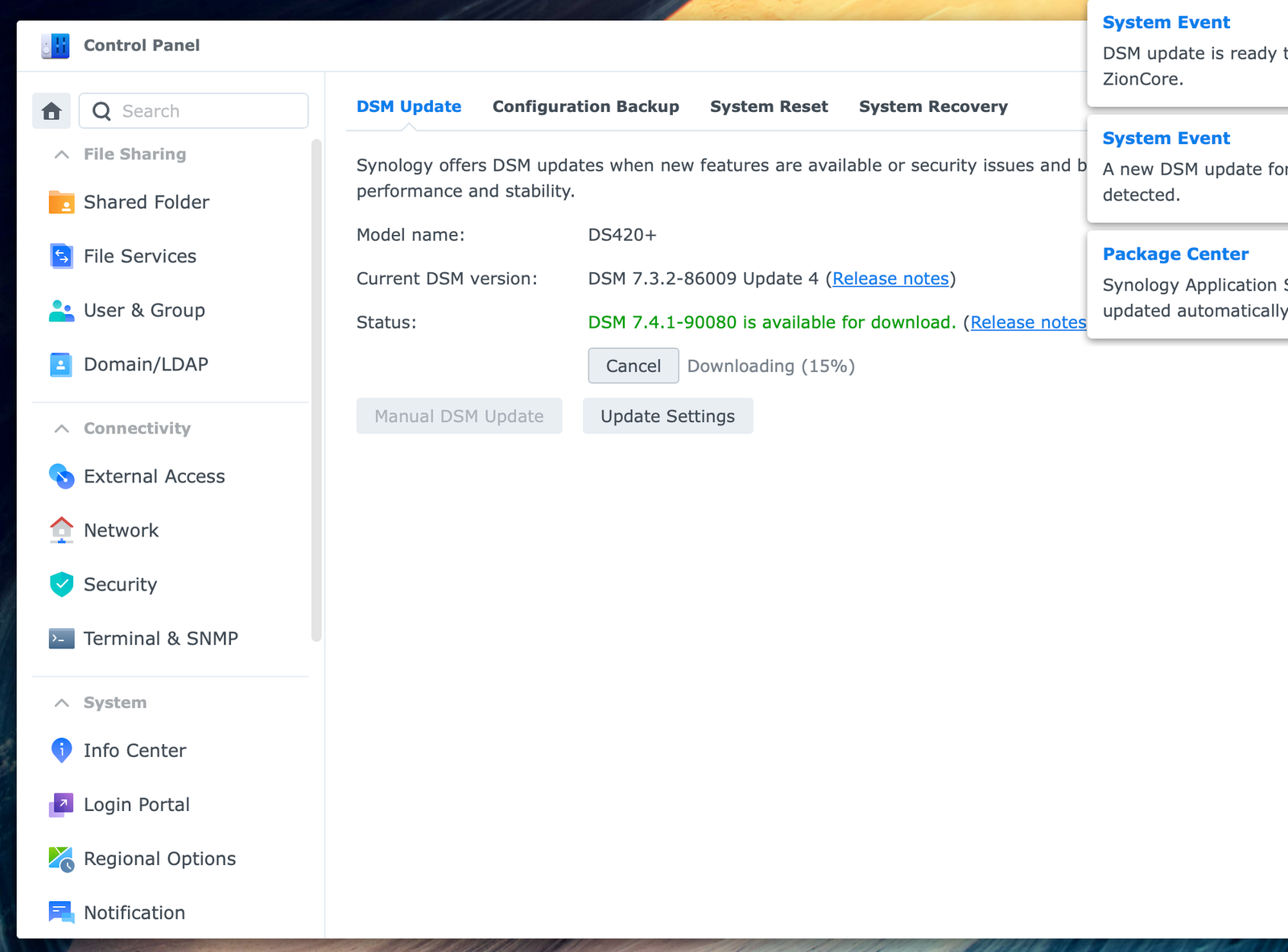
Task: Select Info Center label
Action: pyautogui.click(x=135, y=750)
